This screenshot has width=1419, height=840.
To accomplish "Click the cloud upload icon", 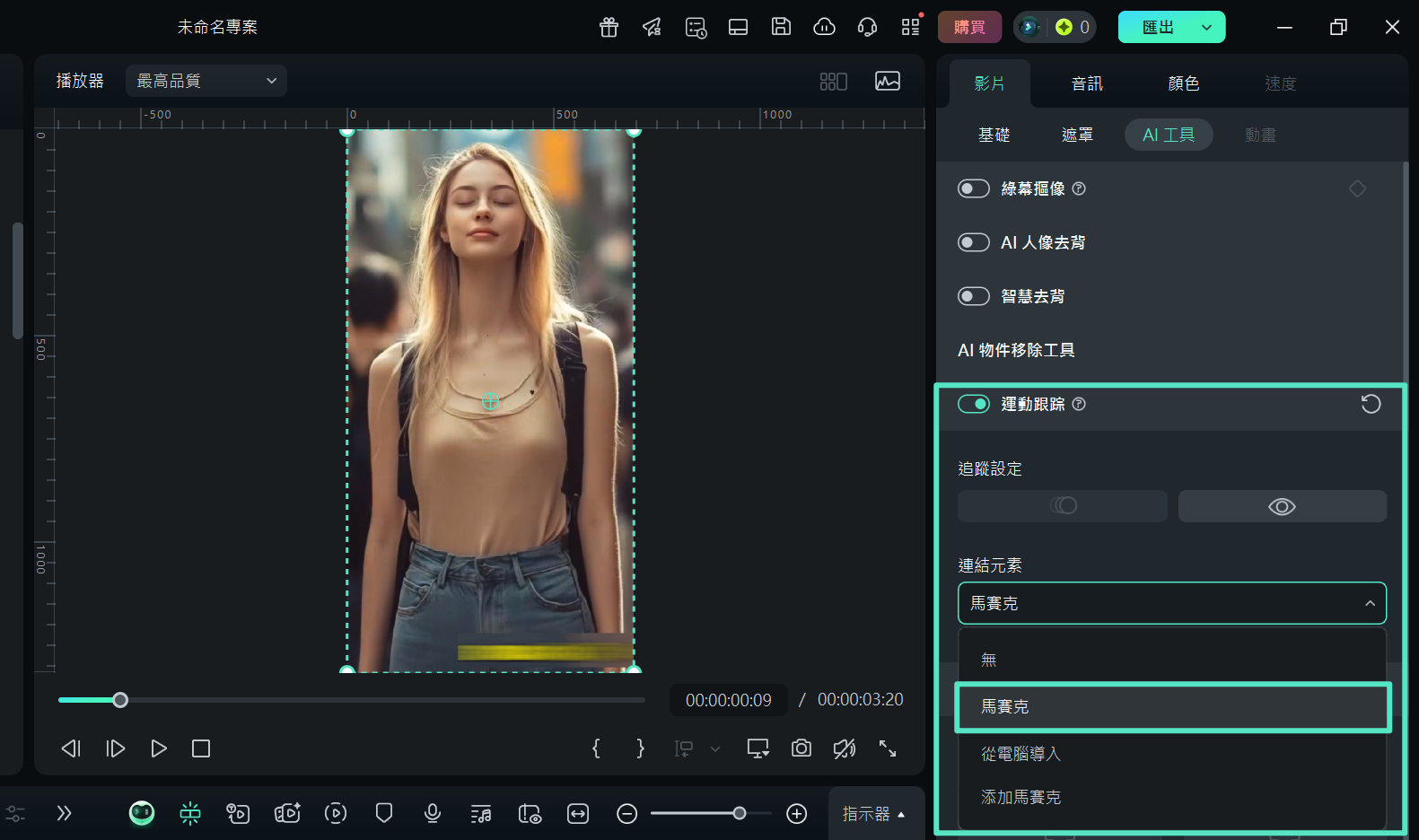I will click(x=824, y=27).
